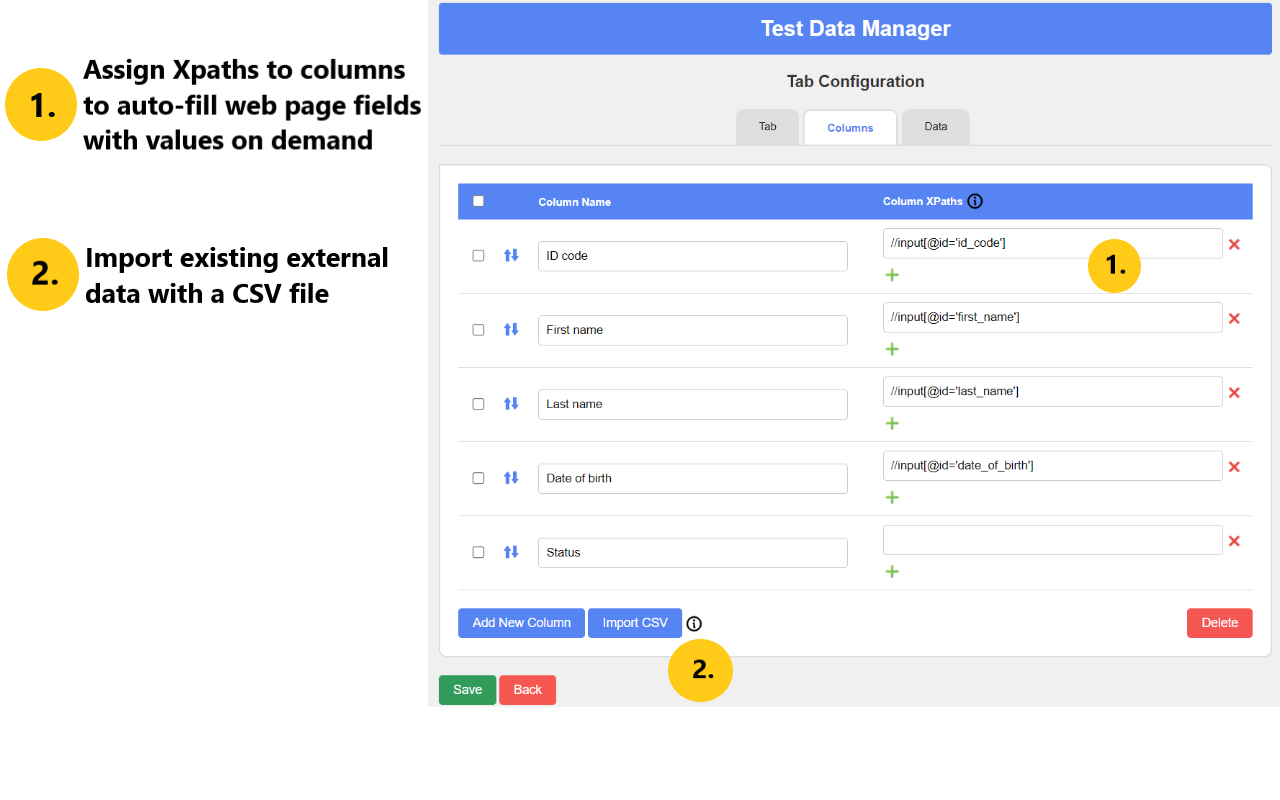Delete the XPath field for Status
This screenshot has height=800, width=1280.
pyautogui.click(x=1235, y=541)
